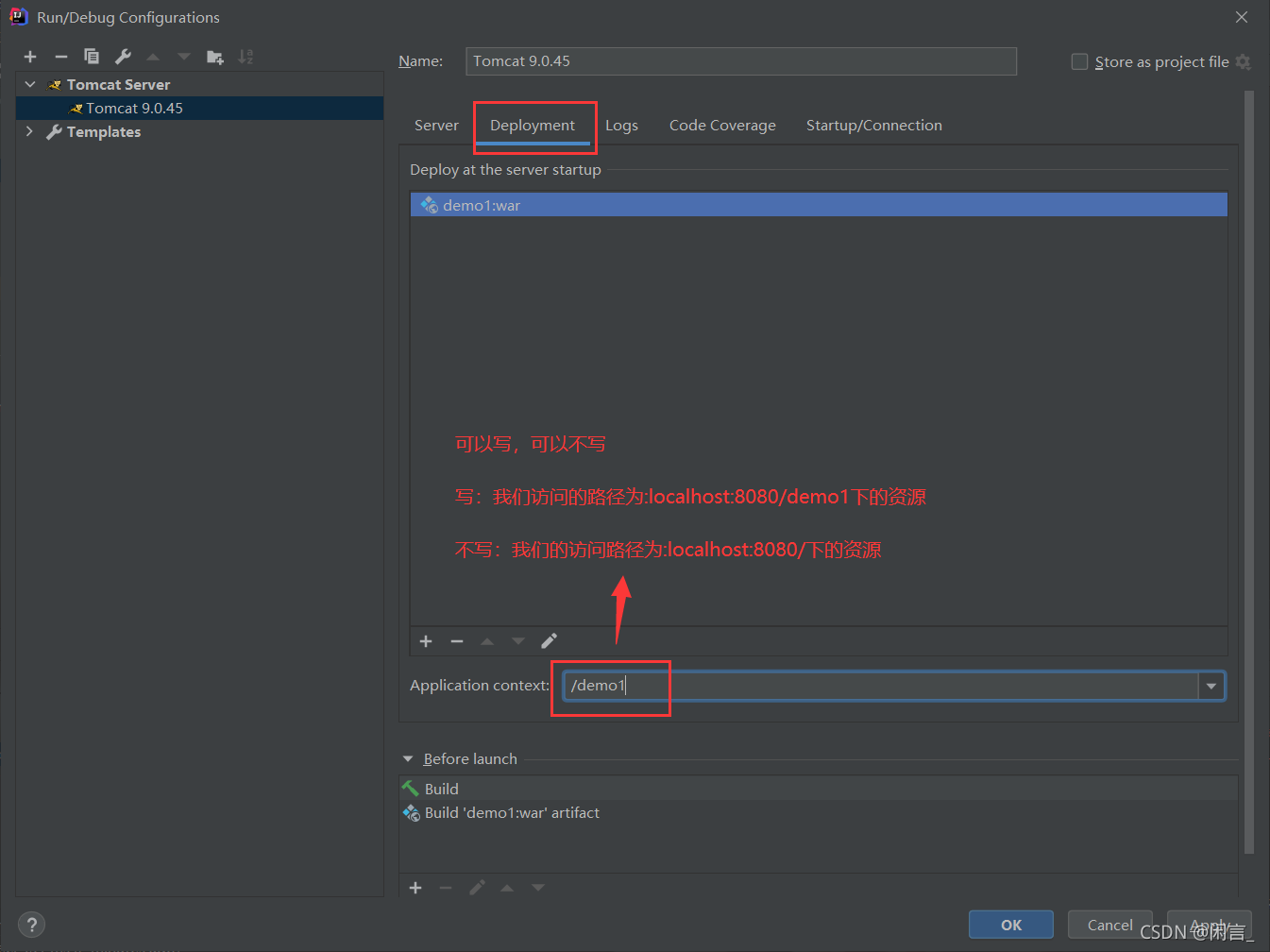
Task: Expand the Templates tree node
Action: [29, 131]
